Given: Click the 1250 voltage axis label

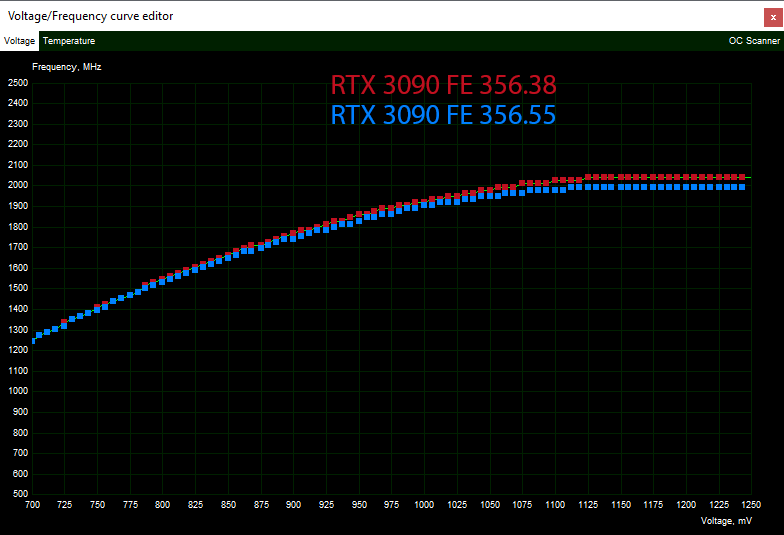Looking at the screenshot, I should tap(751, 505).
